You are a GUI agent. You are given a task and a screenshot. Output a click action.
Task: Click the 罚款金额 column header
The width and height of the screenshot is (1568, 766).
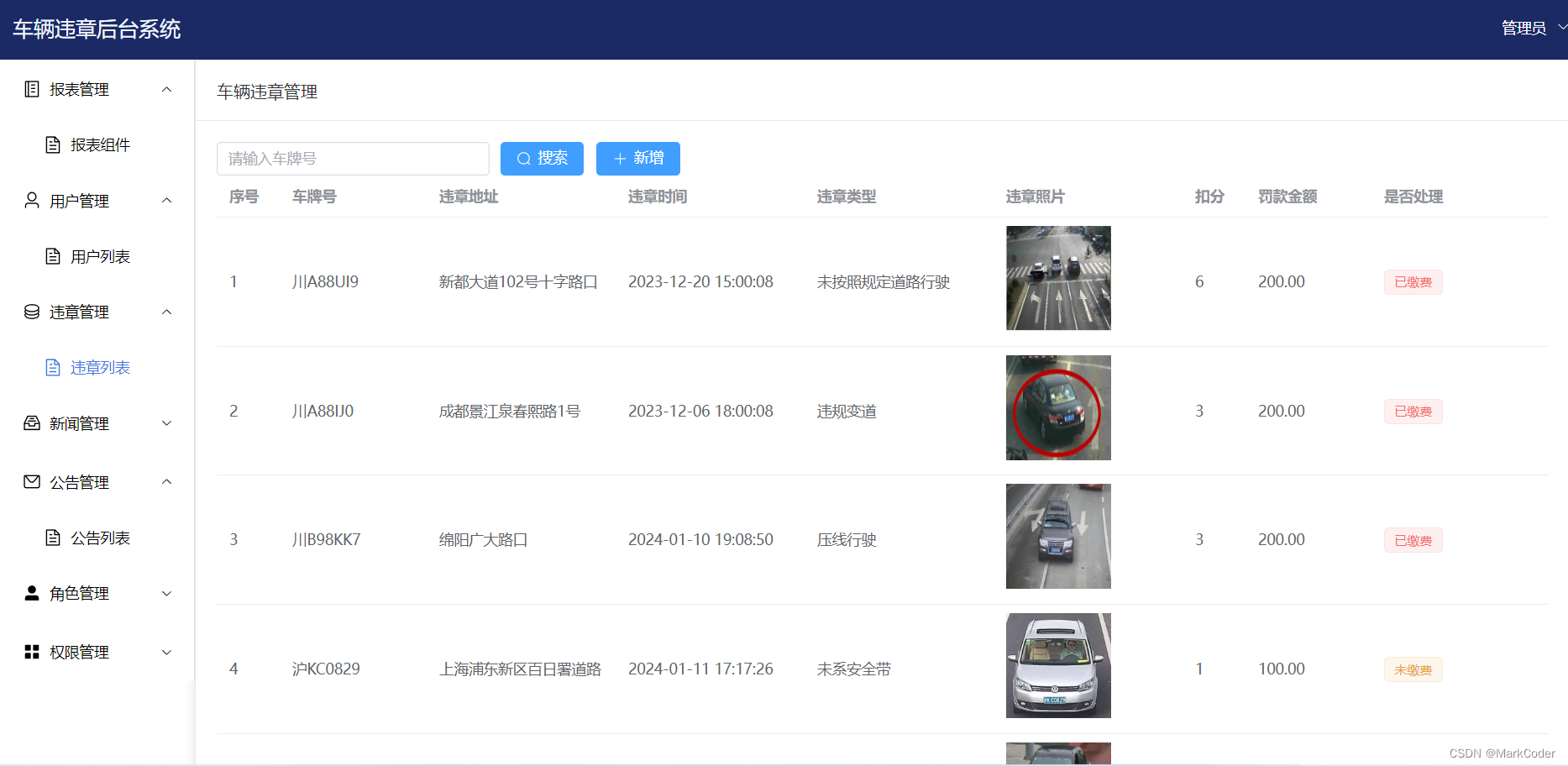[1287, 197]
